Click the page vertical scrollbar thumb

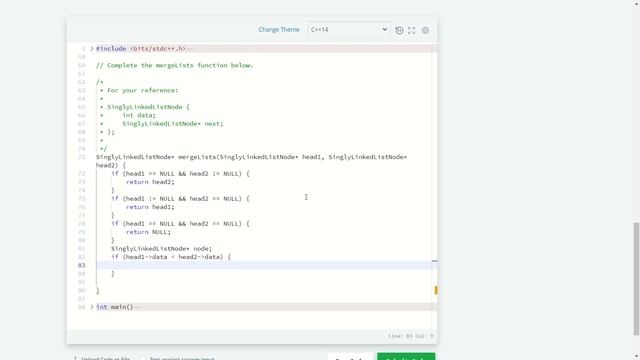(x=636, y=279)
